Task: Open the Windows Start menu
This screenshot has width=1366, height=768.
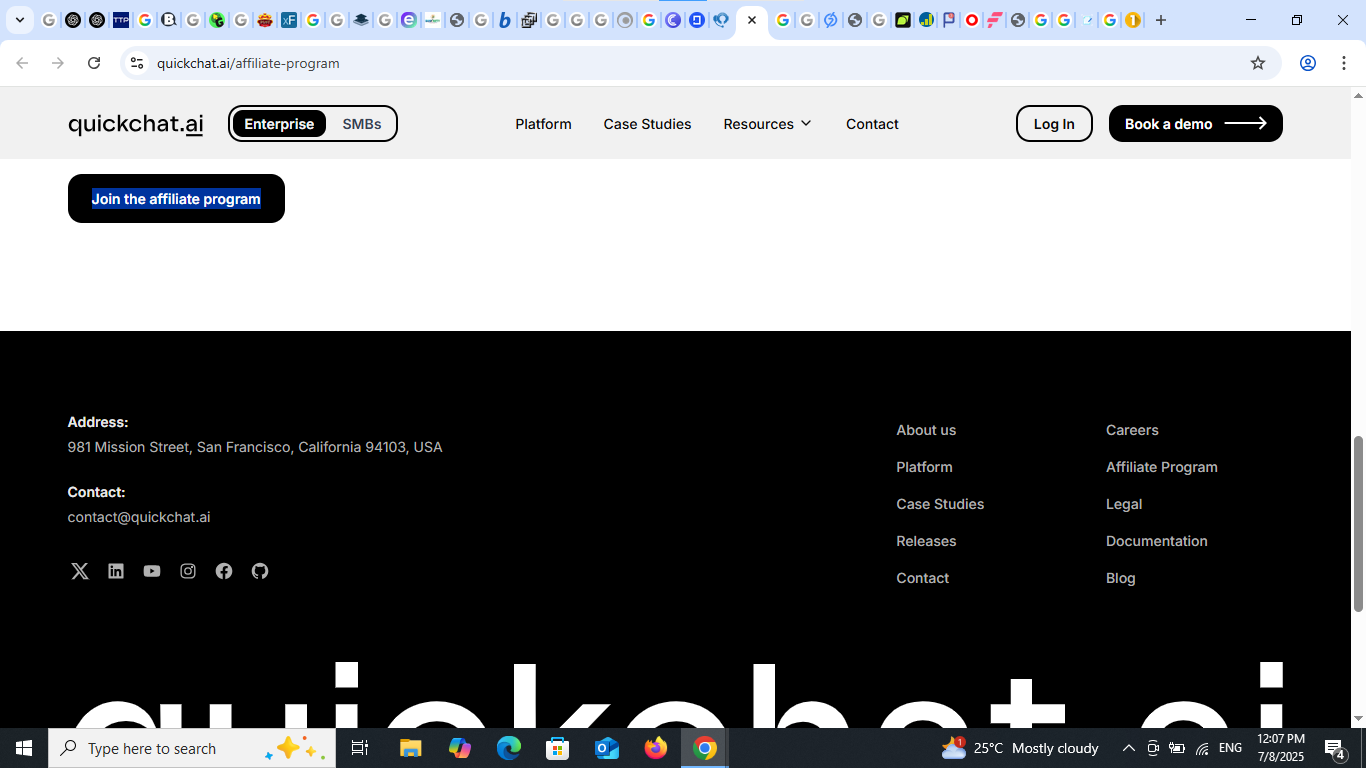Action: (24, 748)
